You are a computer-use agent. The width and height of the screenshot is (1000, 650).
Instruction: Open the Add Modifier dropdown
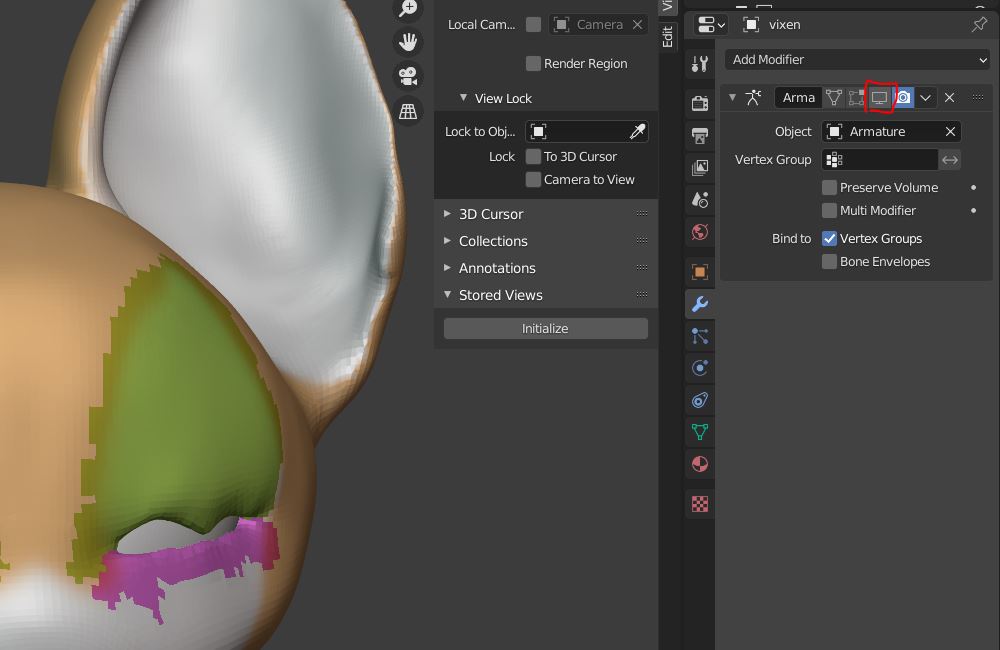[857, 60]
